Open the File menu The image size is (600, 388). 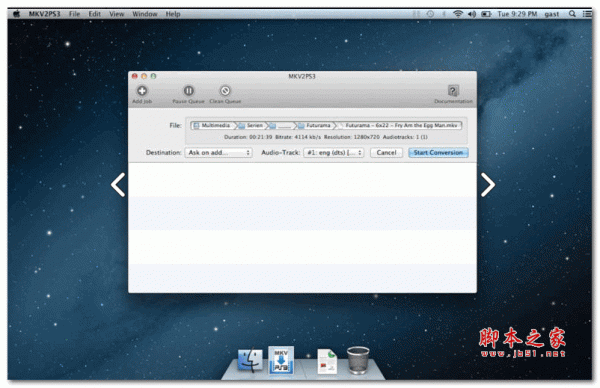pos(74,14)
